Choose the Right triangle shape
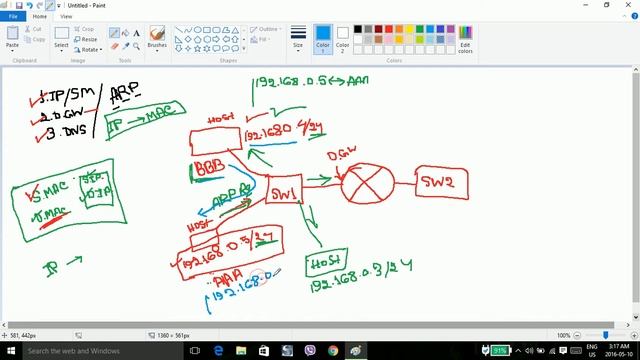640x360 pixels. pos(179,40)
